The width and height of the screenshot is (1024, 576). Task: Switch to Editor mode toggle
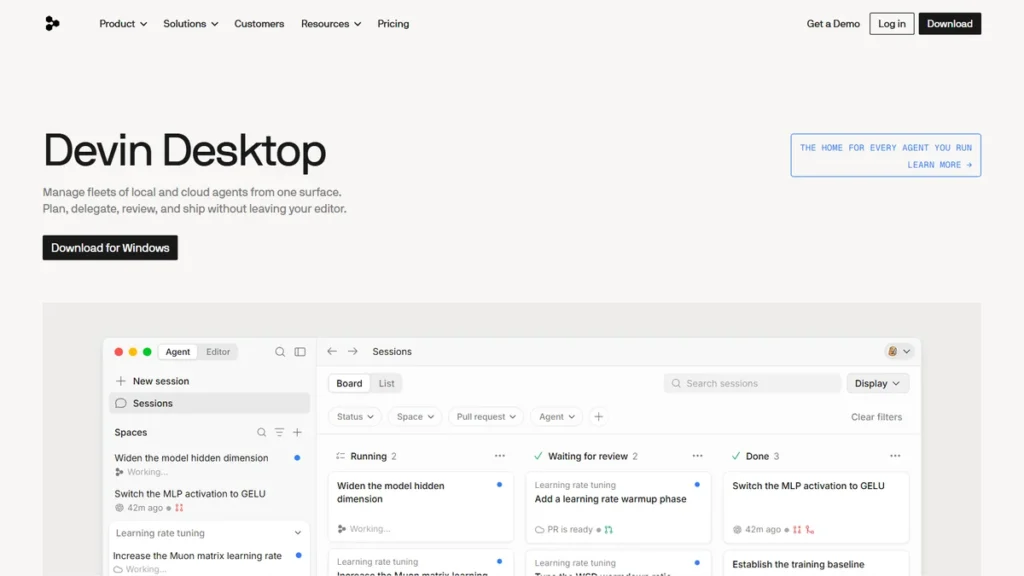(218, 351)
